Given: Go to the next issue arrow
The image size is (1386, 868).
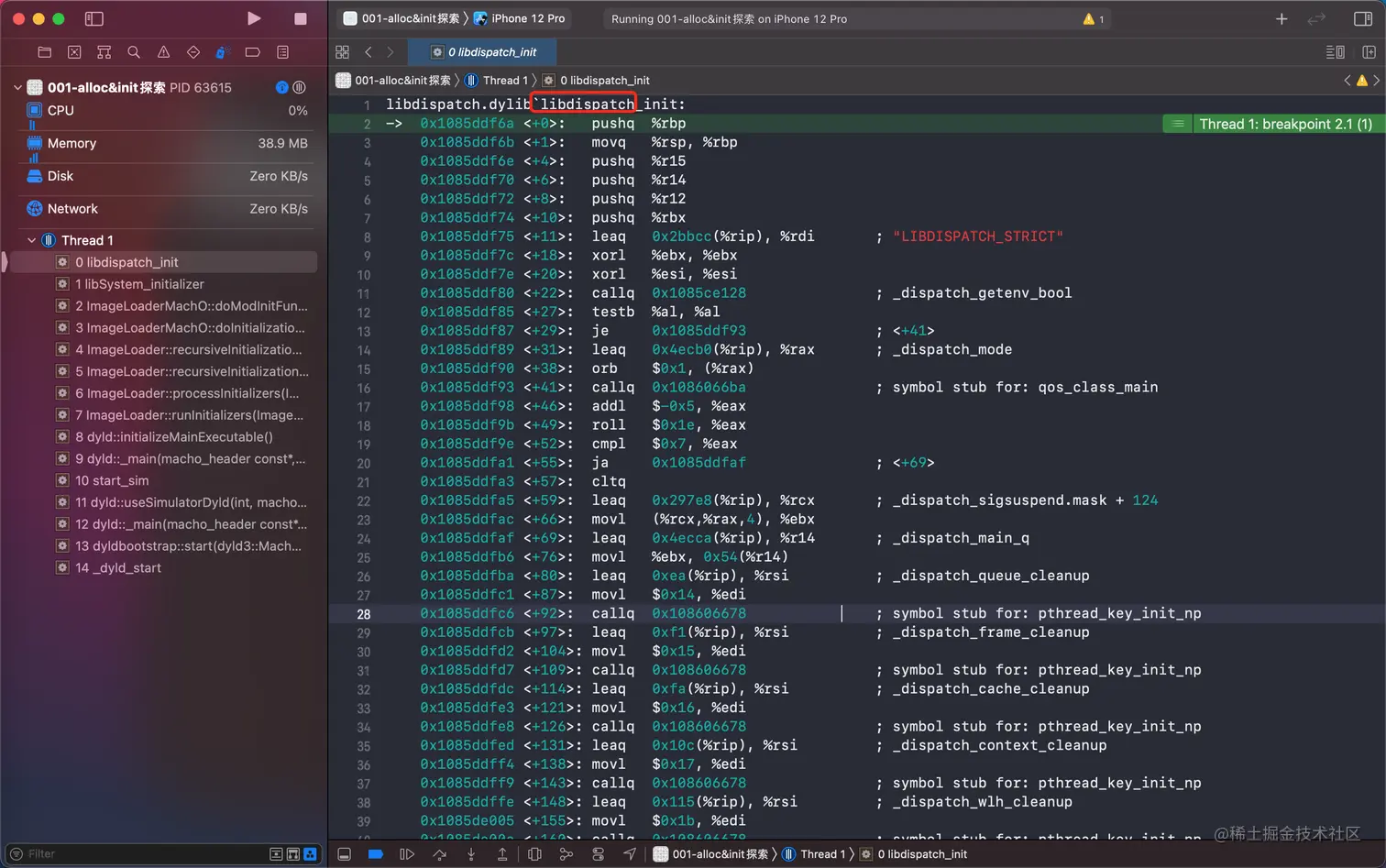Looking at the screenshot, I should (x=1376, y=81).
